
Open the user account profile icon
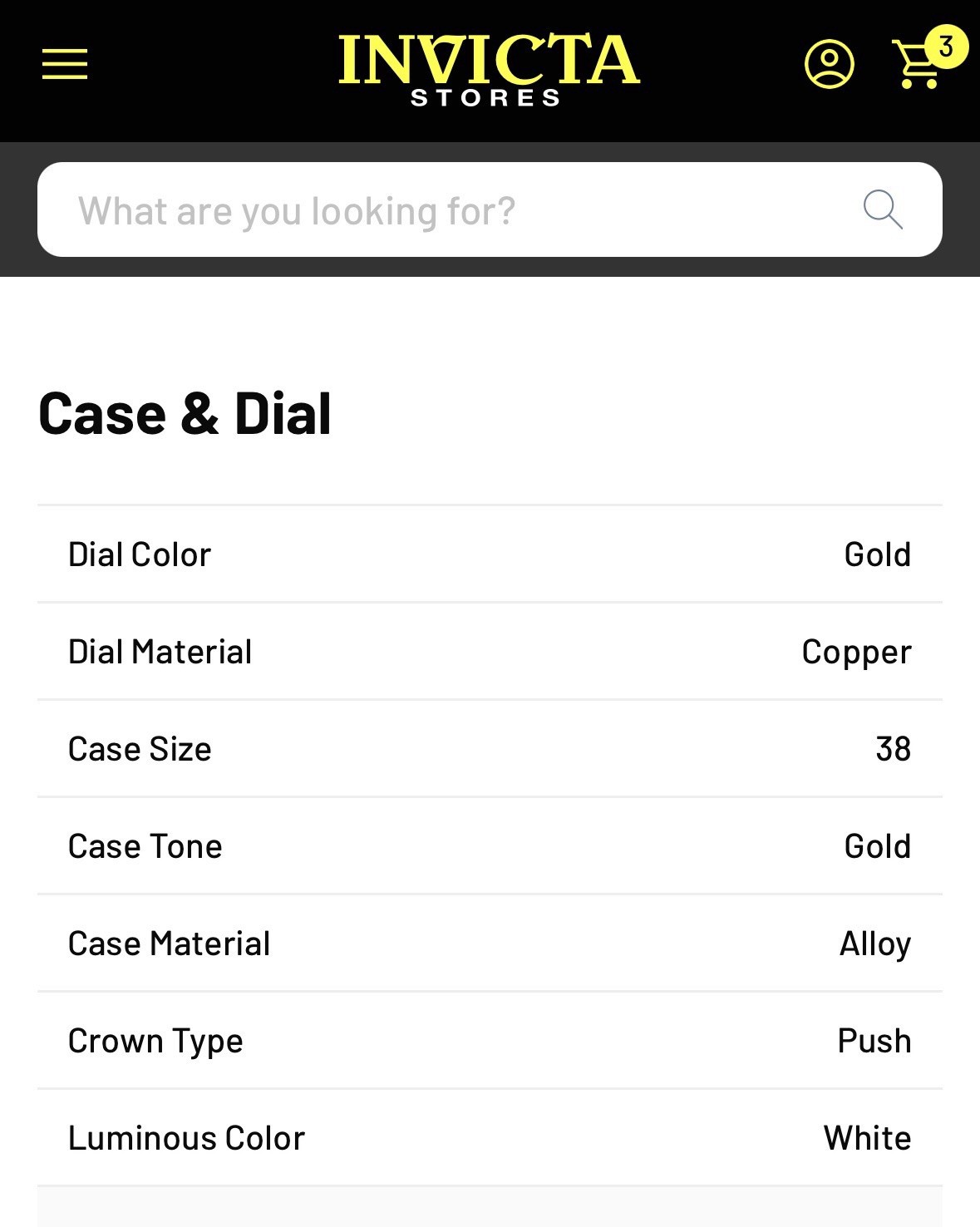(829, 64)
